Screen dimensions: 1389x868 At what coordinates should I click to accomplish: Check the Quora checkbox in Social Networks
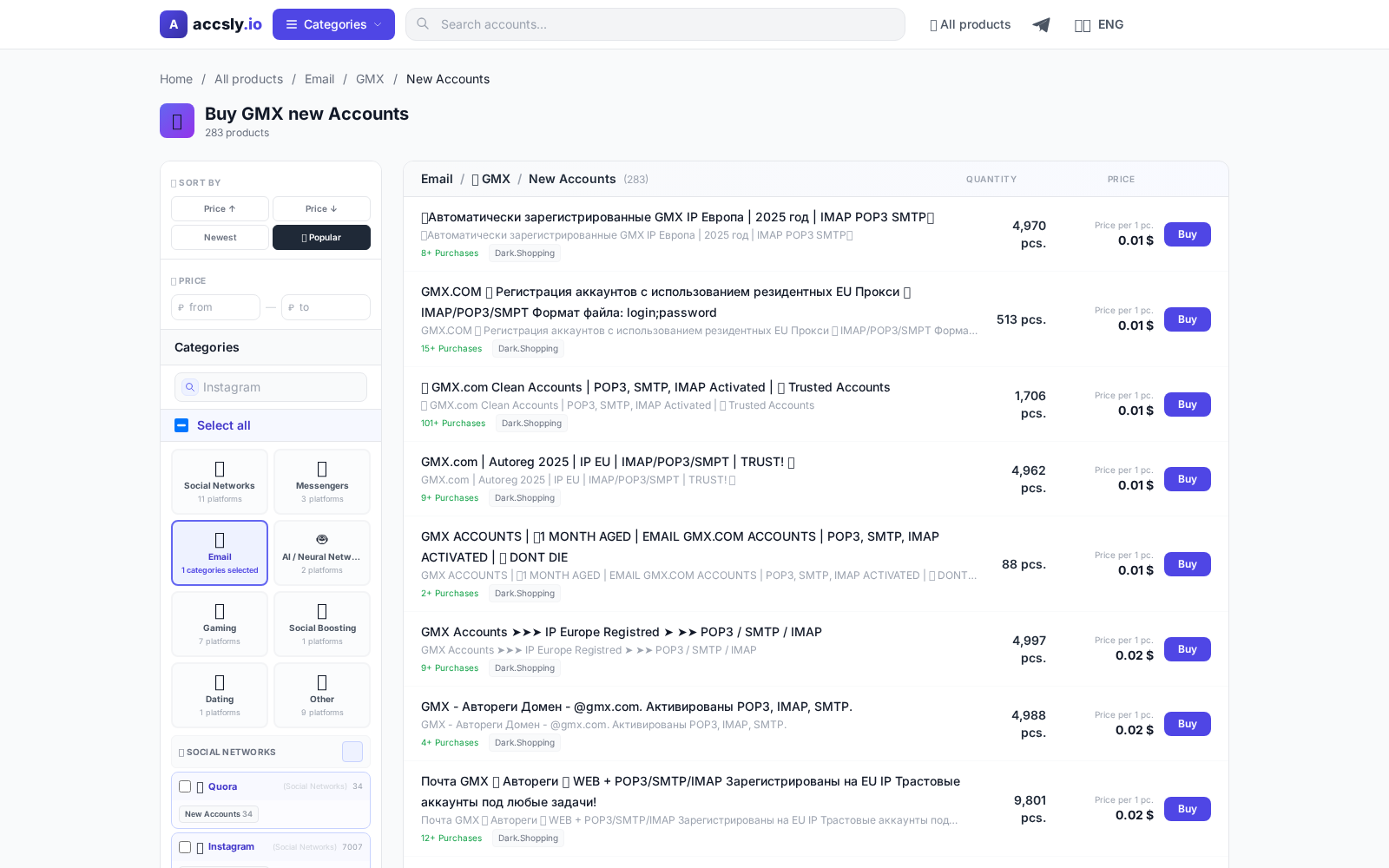[x=185, y=786]
